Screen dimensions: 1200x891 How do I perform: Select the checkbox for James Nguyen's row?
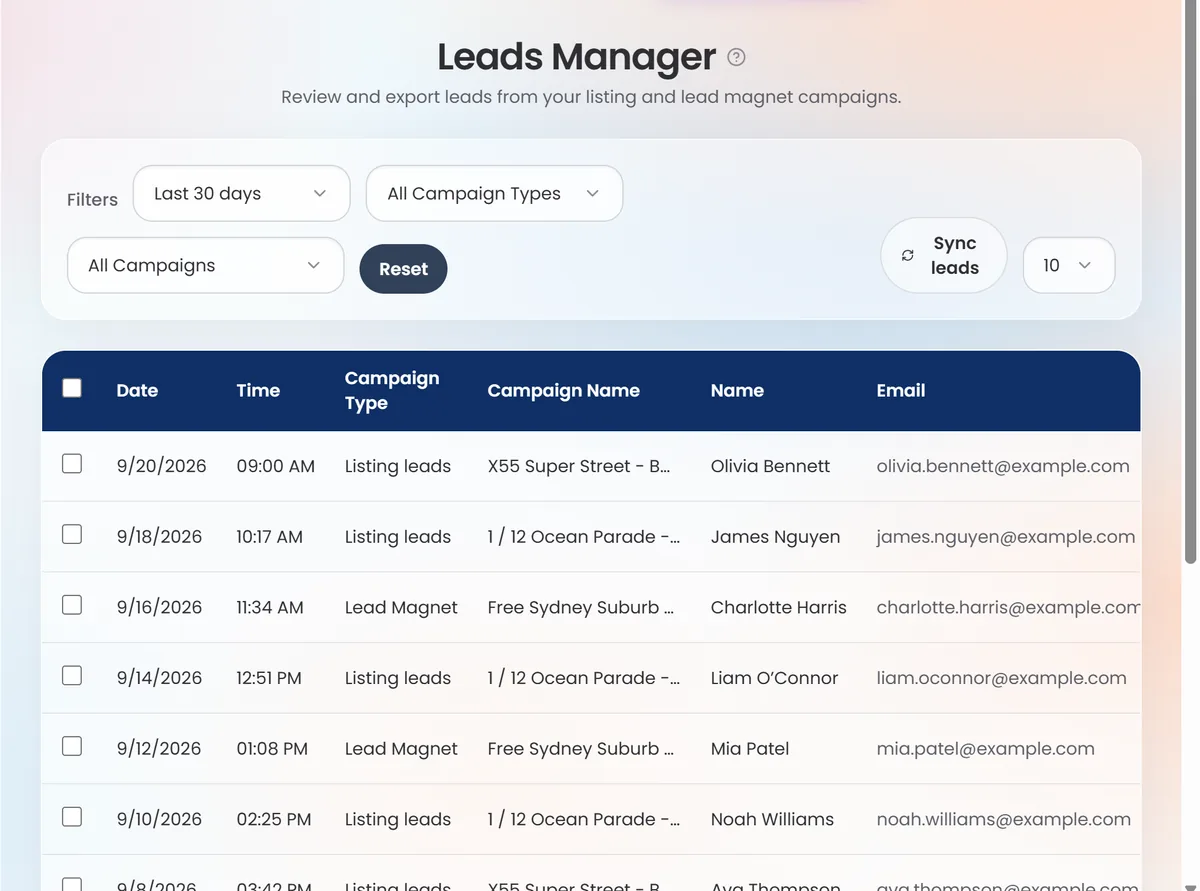tap(72, 535)
